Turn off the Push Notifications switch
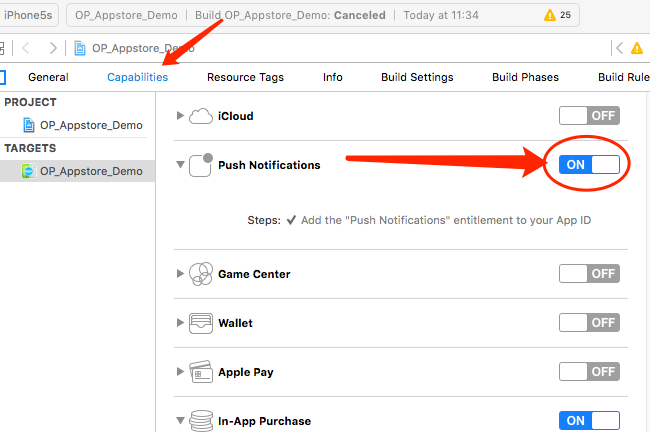Screen dimensions: 650x432 [589, 165]
